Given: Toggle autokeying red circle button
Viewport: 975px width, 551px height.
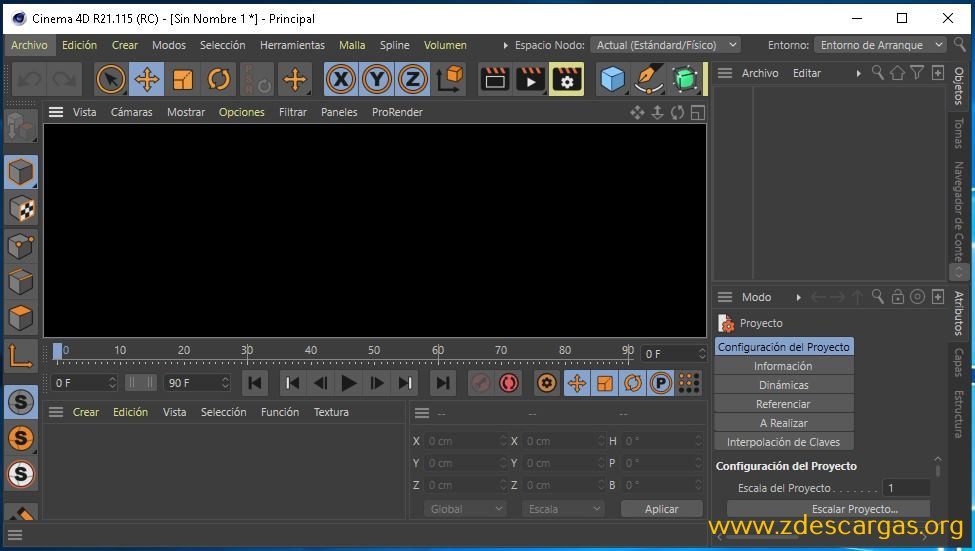Looking at the screenshot, I should pos(509,383).
